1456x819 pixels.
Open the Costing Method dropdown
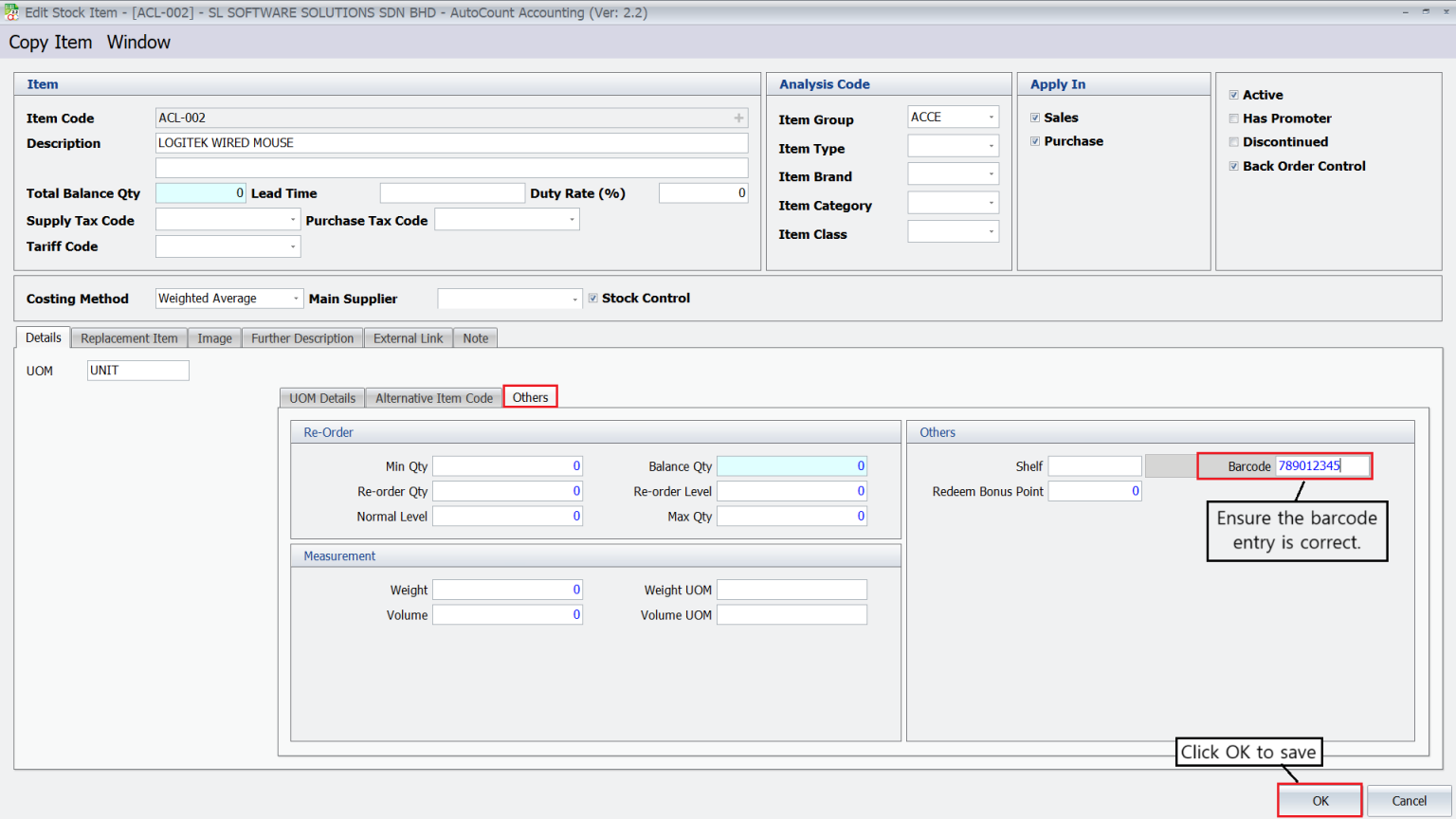coord(294,298)
